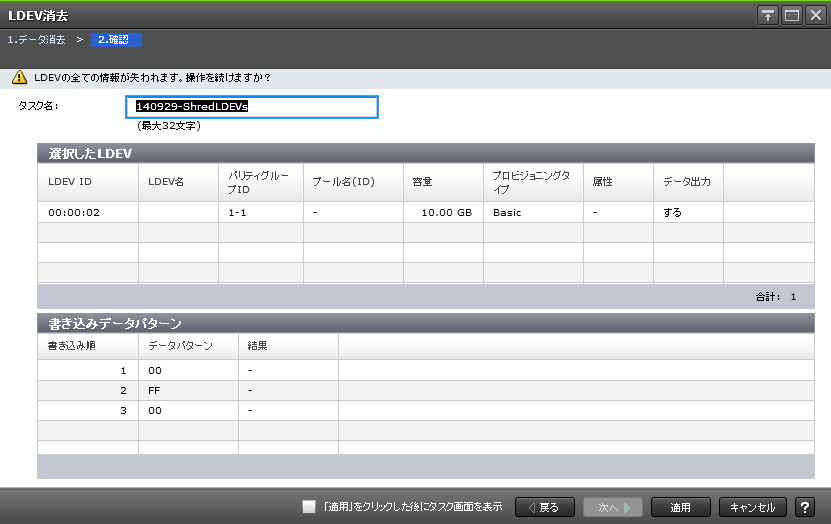Go to step 1.データ消去 in breadcrumb

(x=37, y=39)
